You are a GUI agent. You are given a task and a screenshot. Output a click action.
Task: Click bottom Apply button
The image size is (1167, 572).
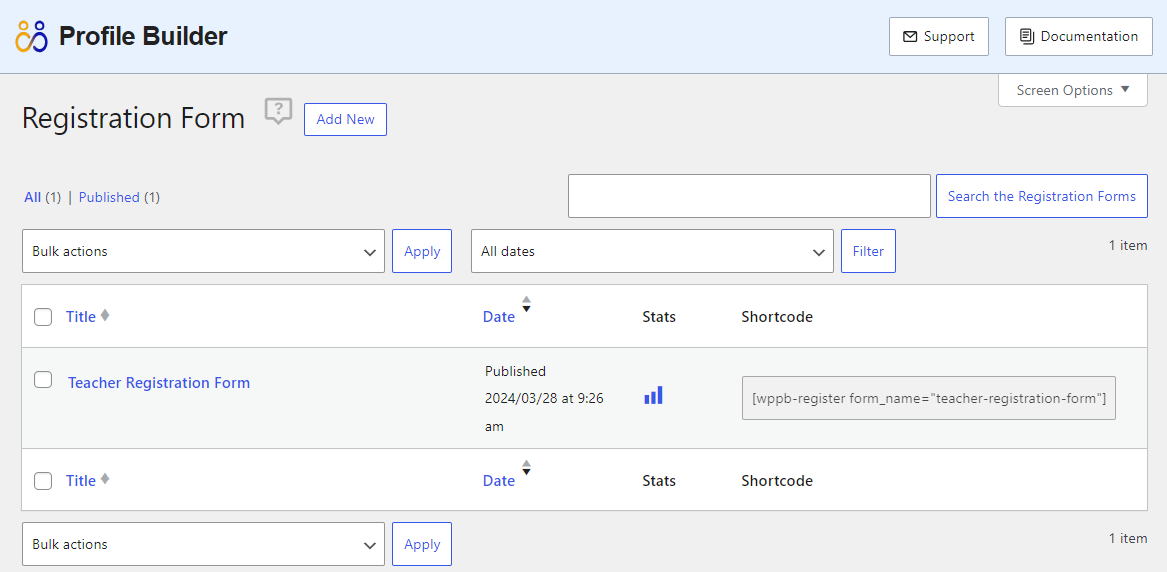pyautogui.click(x=422, y=544)
